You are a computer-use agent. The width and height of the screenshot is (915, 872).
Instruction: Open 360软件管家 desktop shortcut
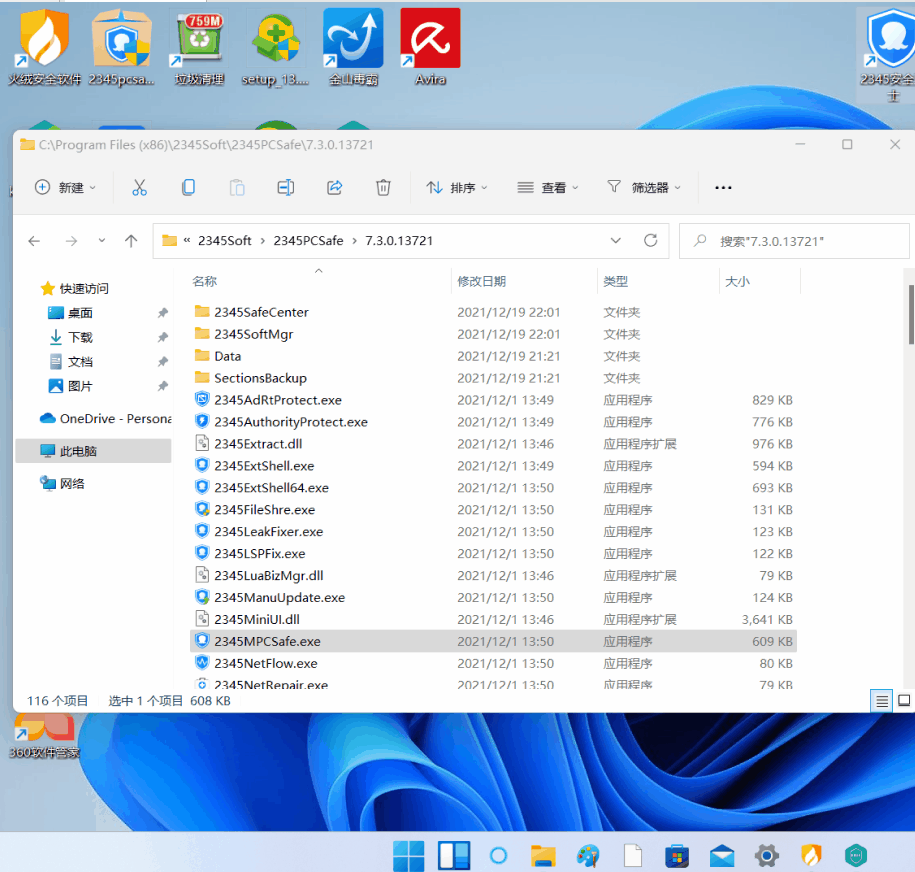coord(44,737)
